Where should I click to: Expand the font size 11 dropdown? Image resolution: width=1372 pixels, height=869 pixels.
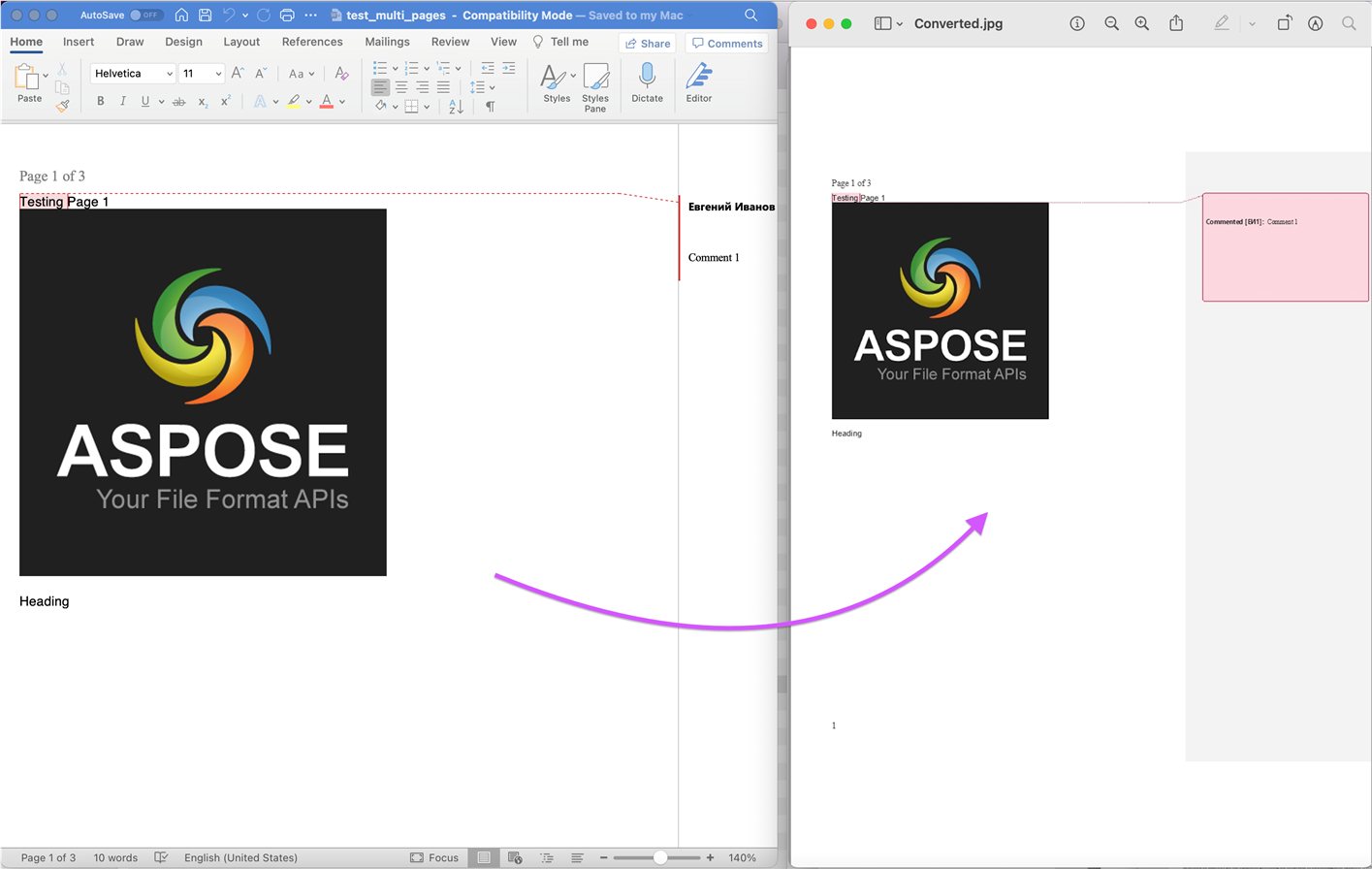[218, 74]
